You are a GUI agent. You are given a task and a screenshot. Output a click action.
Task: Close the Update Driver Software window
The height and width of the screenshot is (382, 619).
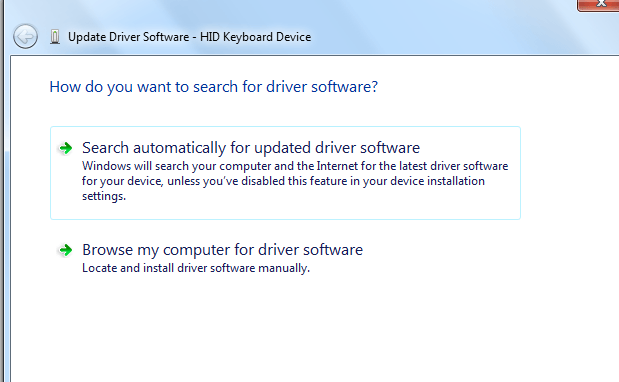coord(599,5)
